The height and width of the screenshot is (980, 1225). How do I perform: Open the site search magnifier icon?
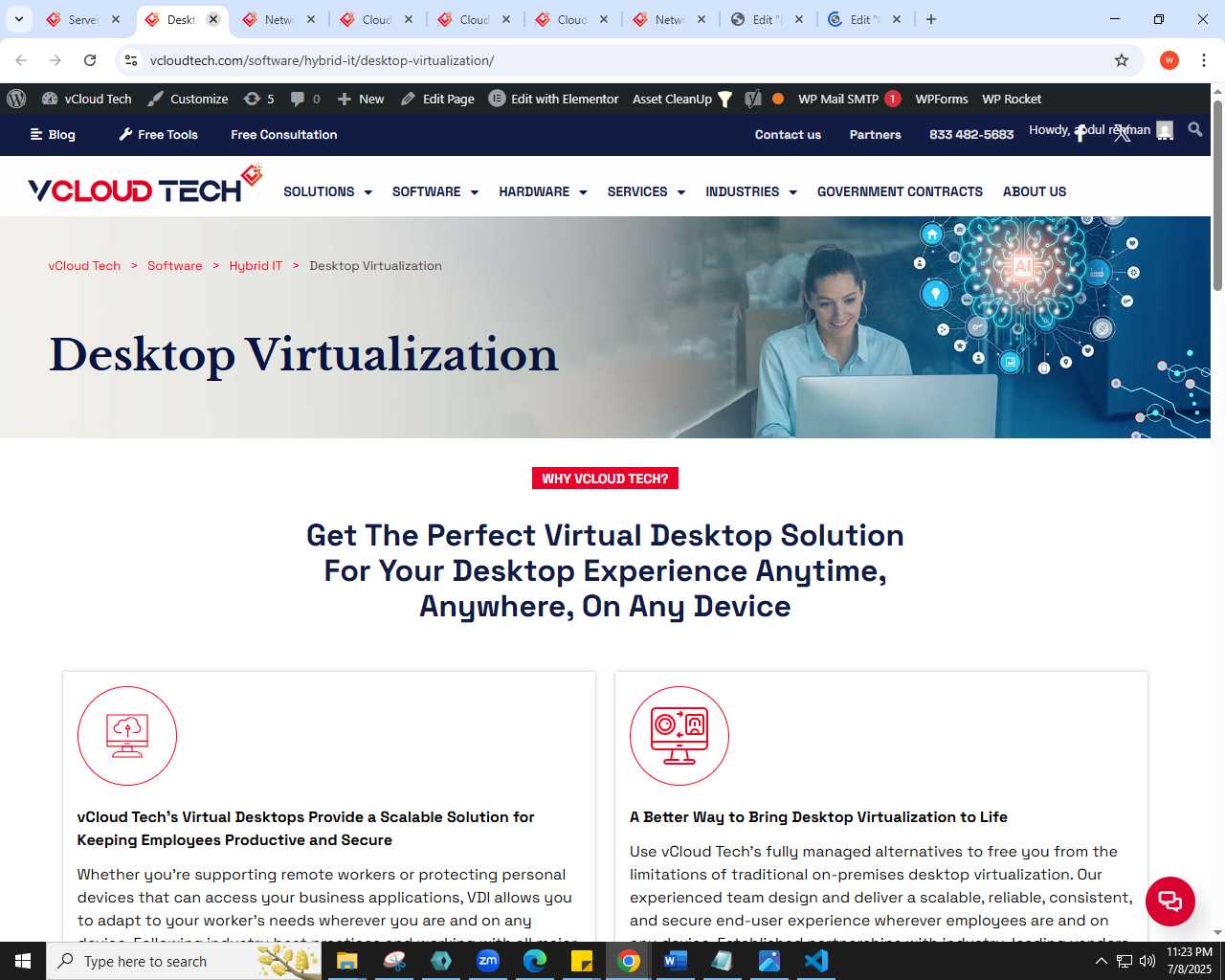(1194, 129)
